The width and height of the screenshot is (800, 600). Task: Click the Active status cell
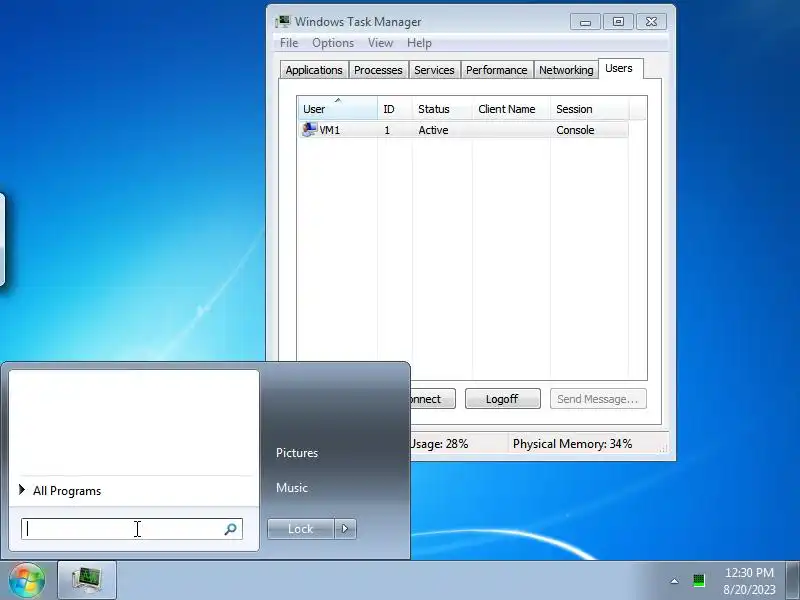[433, 130]
